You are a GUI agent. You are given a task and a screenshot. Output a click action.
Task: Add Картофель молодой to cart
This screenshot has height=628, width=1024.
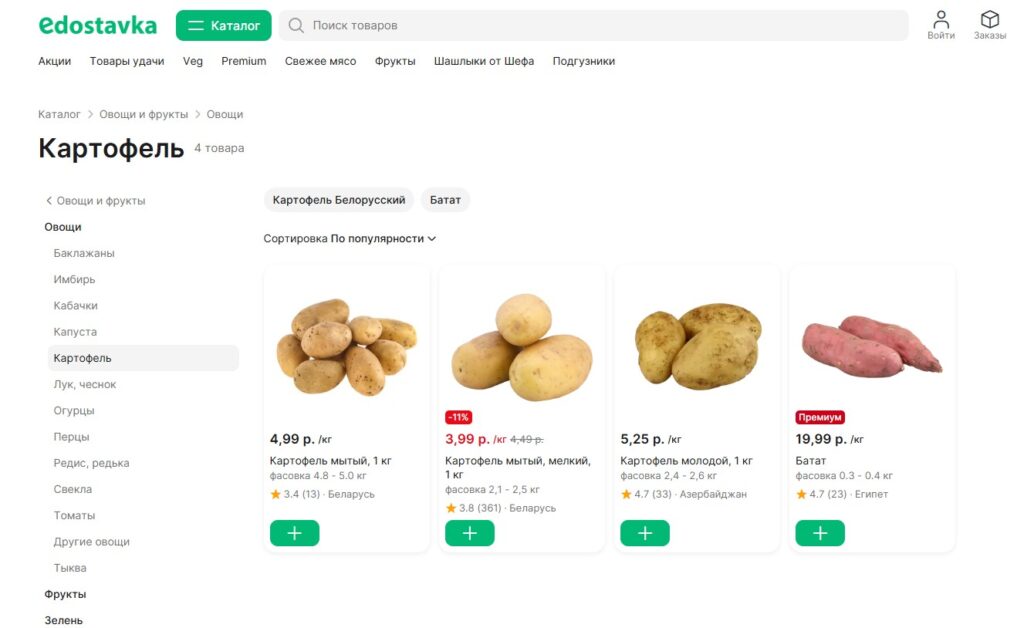tap(645, 533)
